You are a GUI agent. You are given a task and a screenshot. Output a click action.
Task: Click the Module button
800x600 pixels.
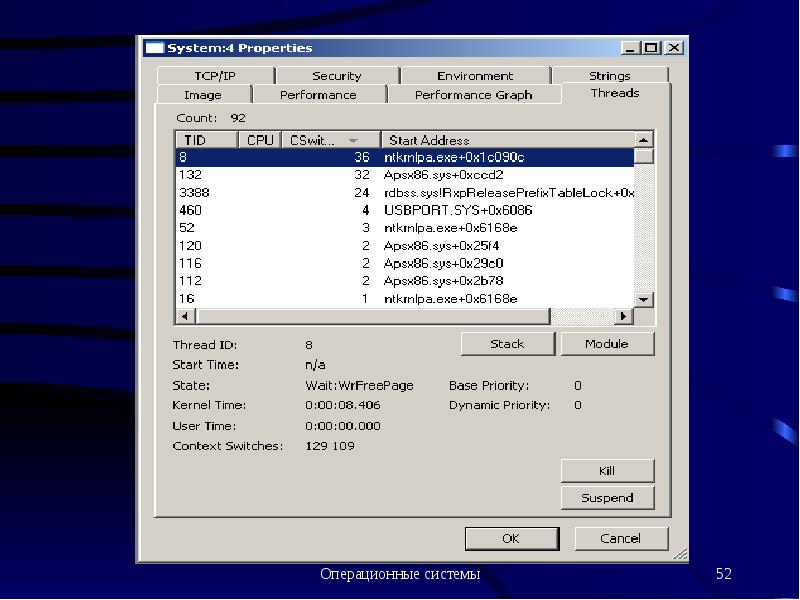coord(607,344)
